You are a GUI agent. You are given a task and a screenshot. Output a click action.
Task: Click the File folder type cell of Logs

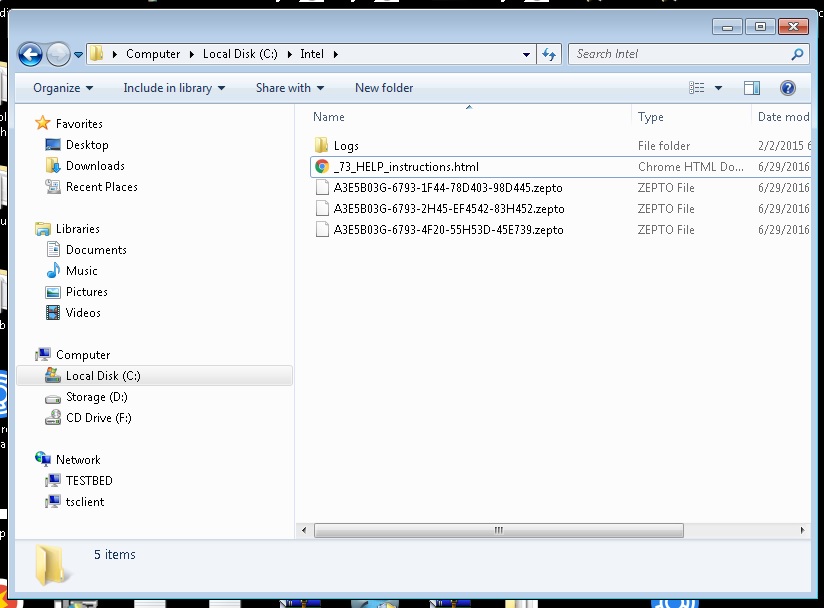coord(664,146)
